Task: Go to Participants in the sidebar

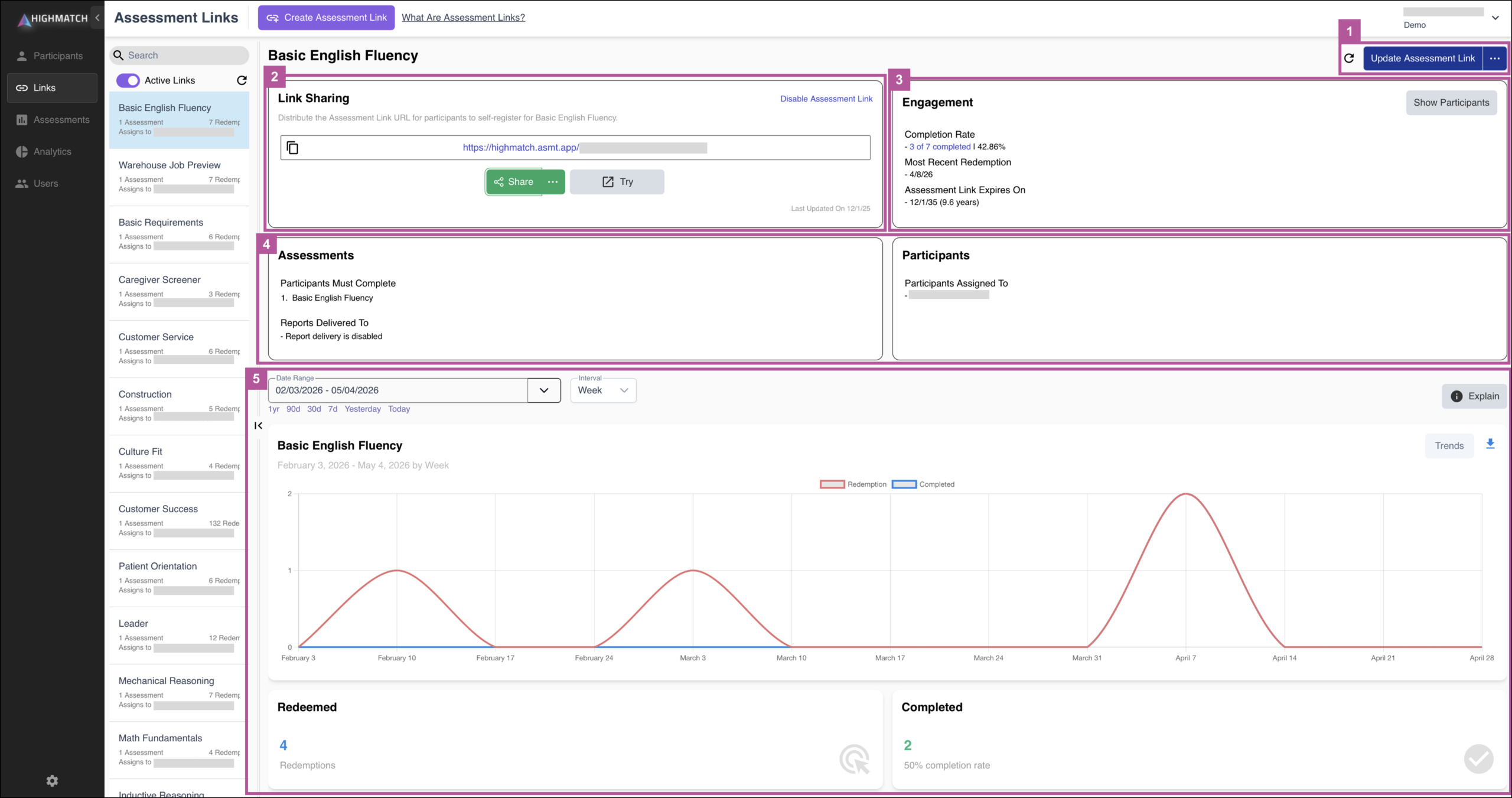Action: pyautogui.click(x=52, y=56)
